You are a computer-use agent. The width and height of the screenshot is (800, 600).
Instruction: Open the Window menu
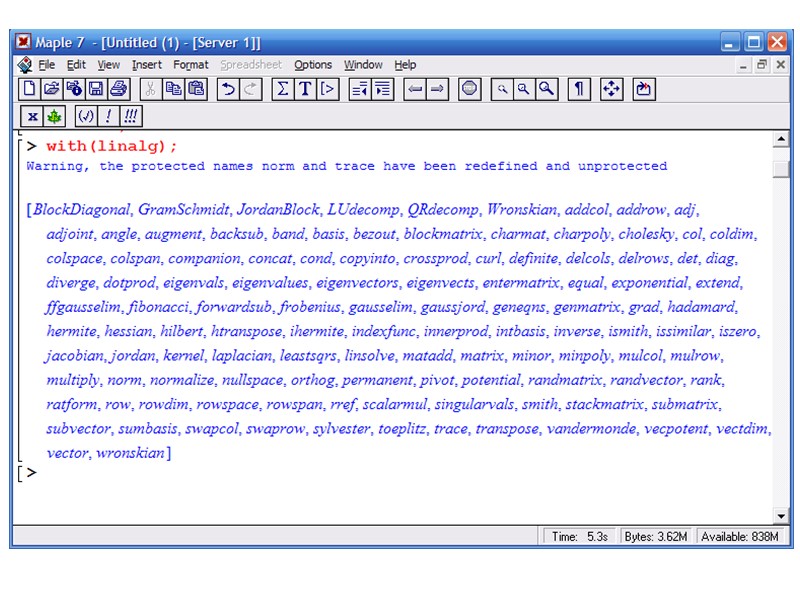click(363, 65)
